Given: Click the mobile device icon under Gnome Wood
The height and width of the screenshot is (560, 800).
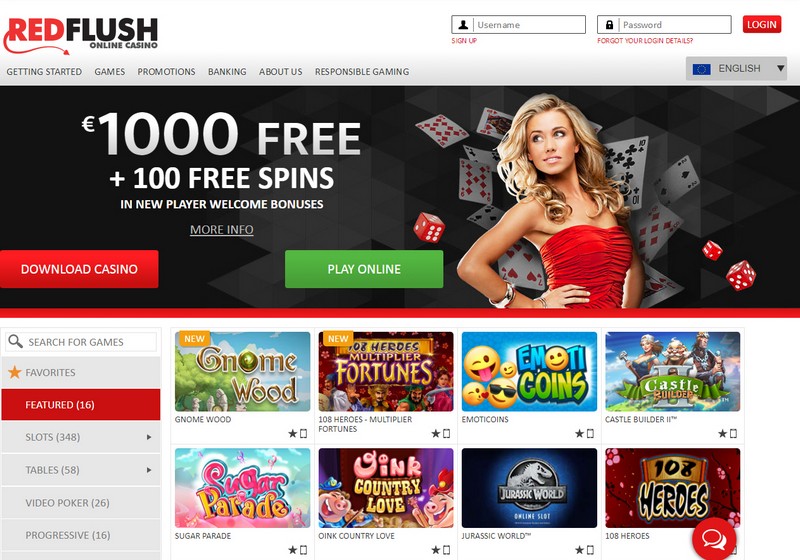Looking at the screenshot, I should coord(304,434).
